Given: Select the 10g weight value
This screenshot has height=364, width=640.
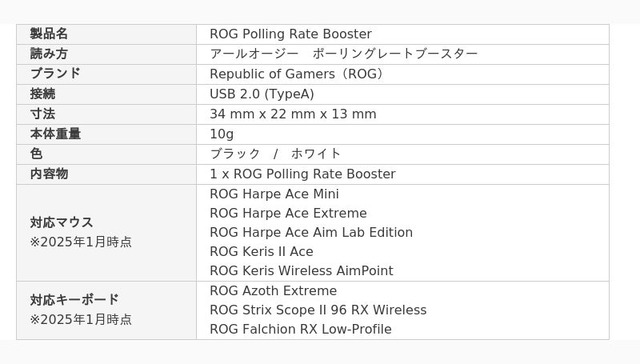Looking at the screenshot, I should [x=222, y=134].
